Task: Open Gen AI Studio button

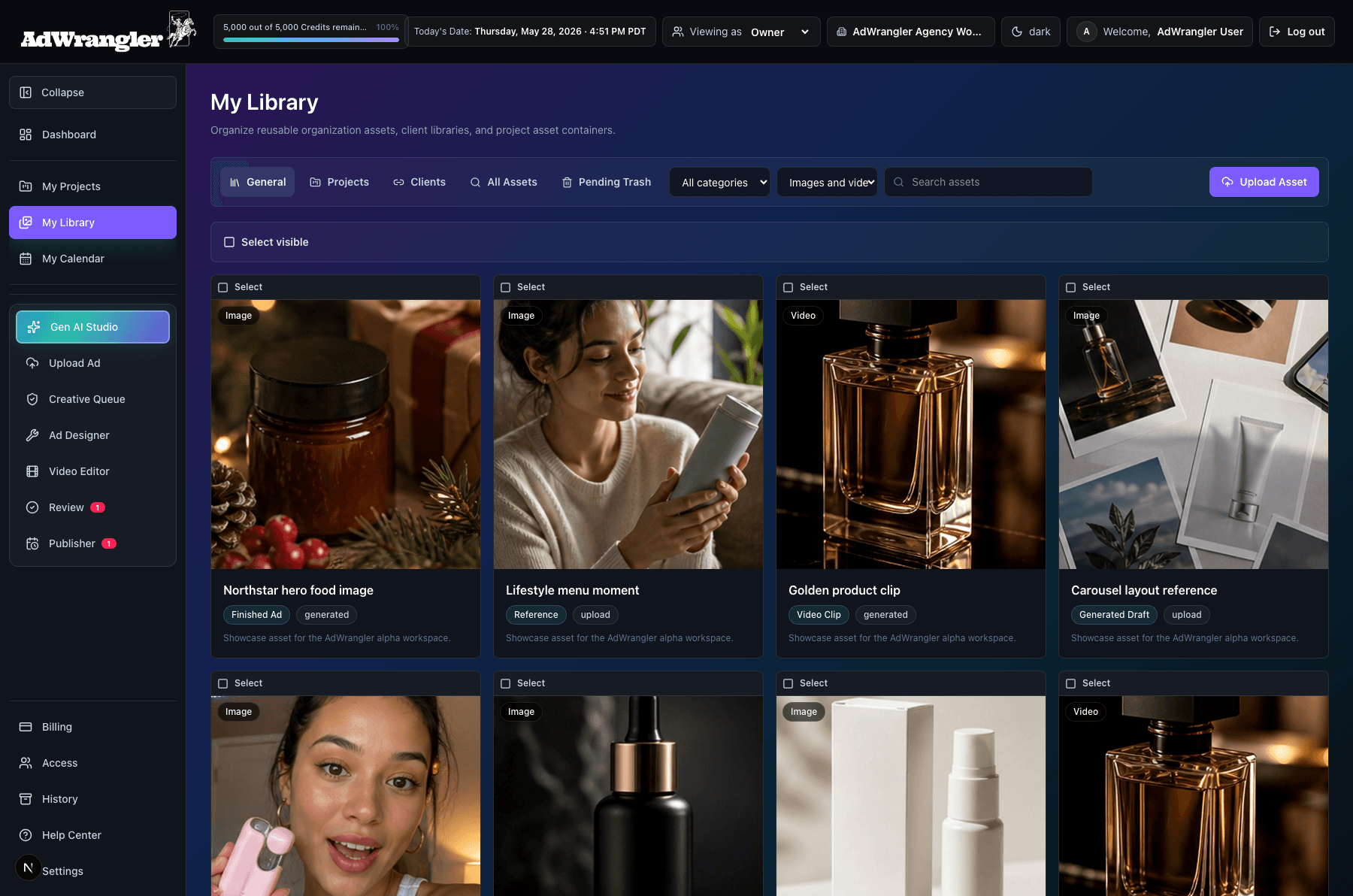Action: 92,327
